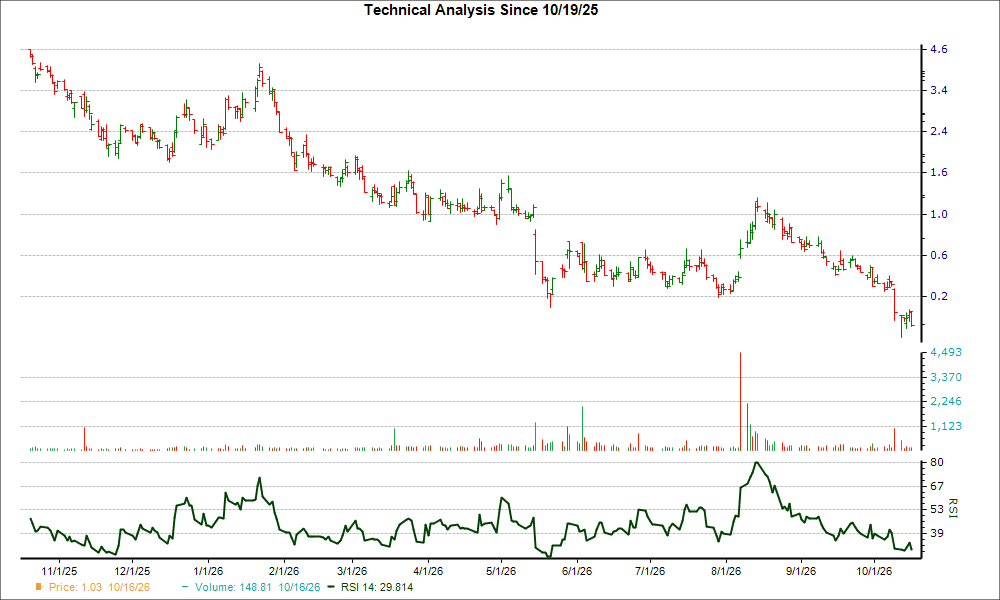Click the dark green RSI legend line marker
Image resolution: width=1000 pixels, height=600 pixels.
[x=331, y=587]
